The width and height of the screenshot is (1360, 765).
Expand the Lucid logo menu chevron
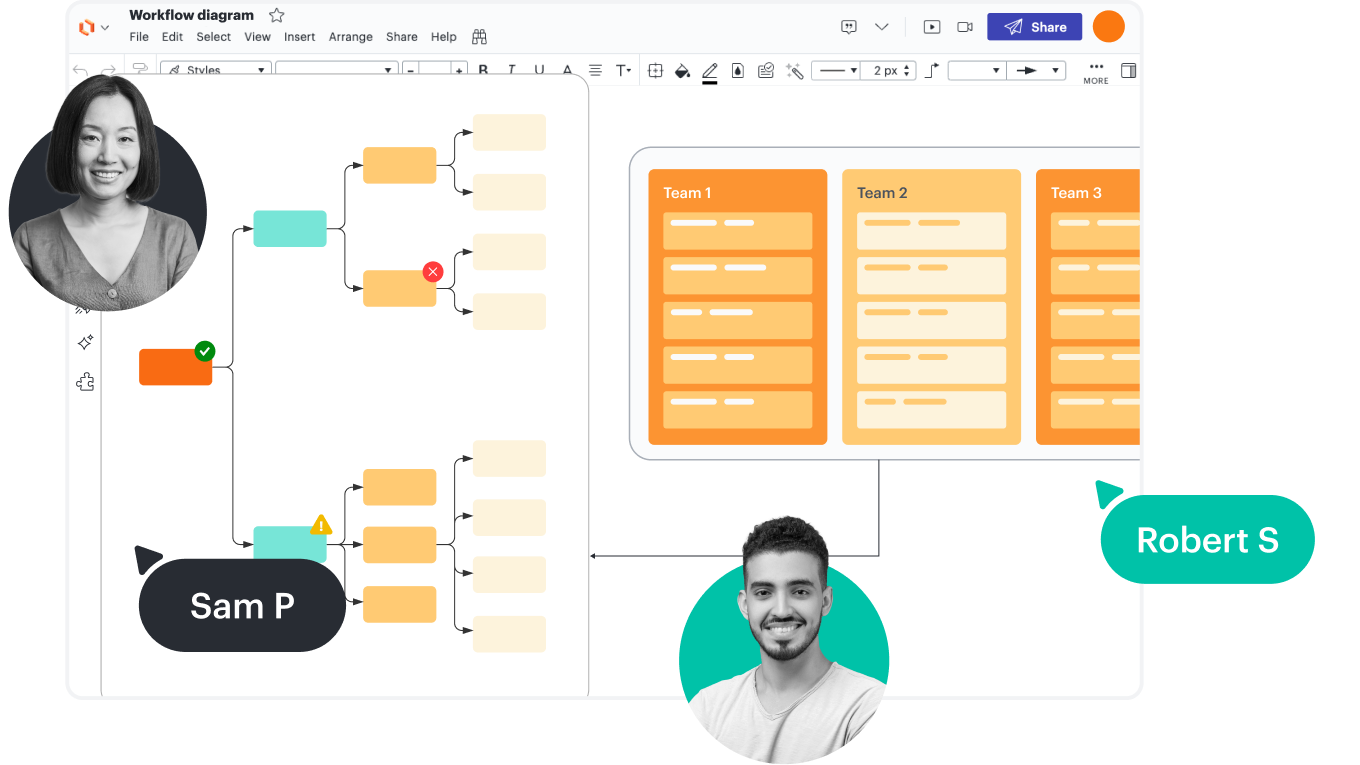click(x=105, y=27)
